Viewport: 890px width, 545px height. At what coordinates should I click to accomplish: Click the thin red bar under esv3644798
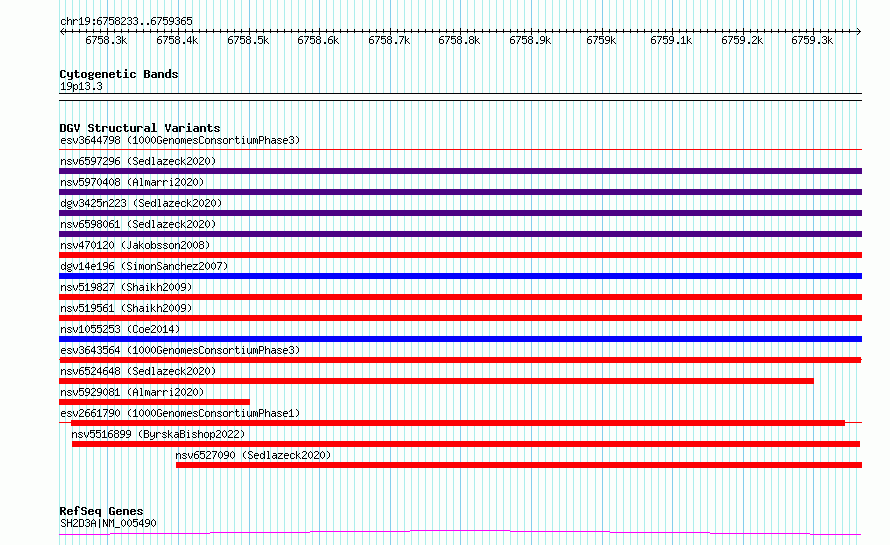(x=460, y=150)
